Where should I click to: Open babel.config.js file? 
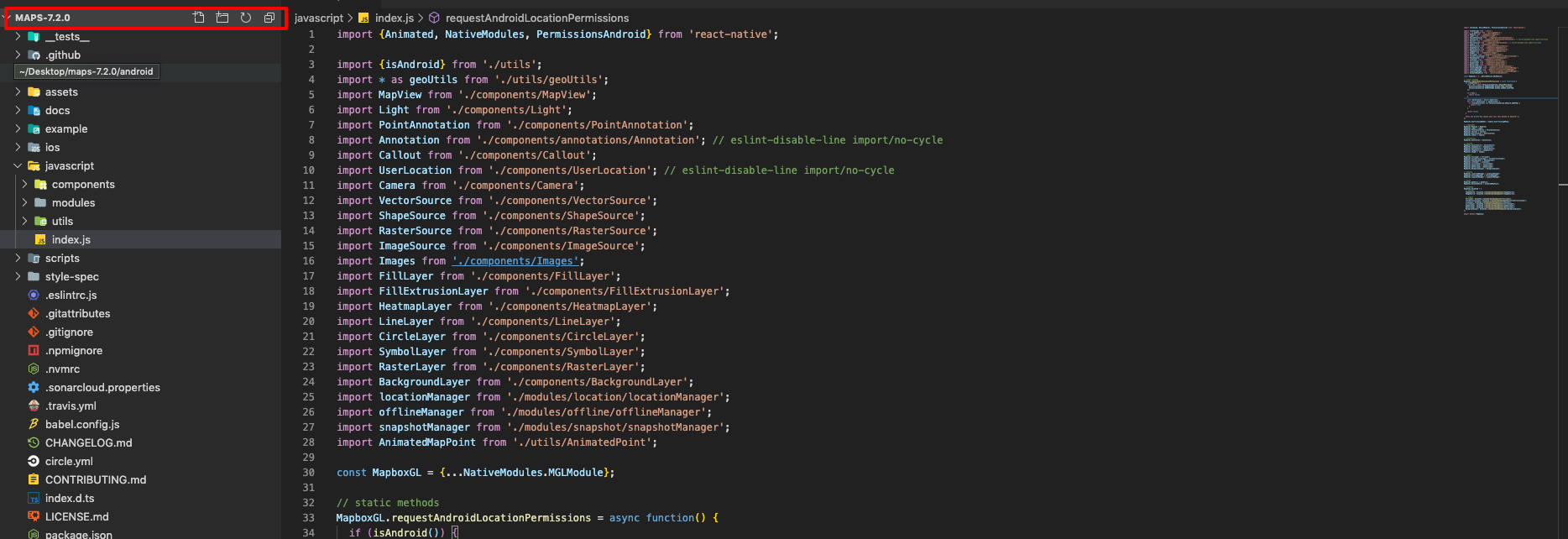[82, 425]
